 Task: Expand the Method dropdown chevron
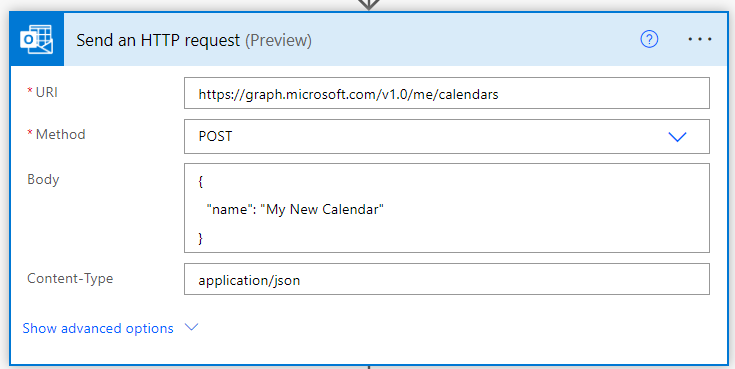[677, 136]
